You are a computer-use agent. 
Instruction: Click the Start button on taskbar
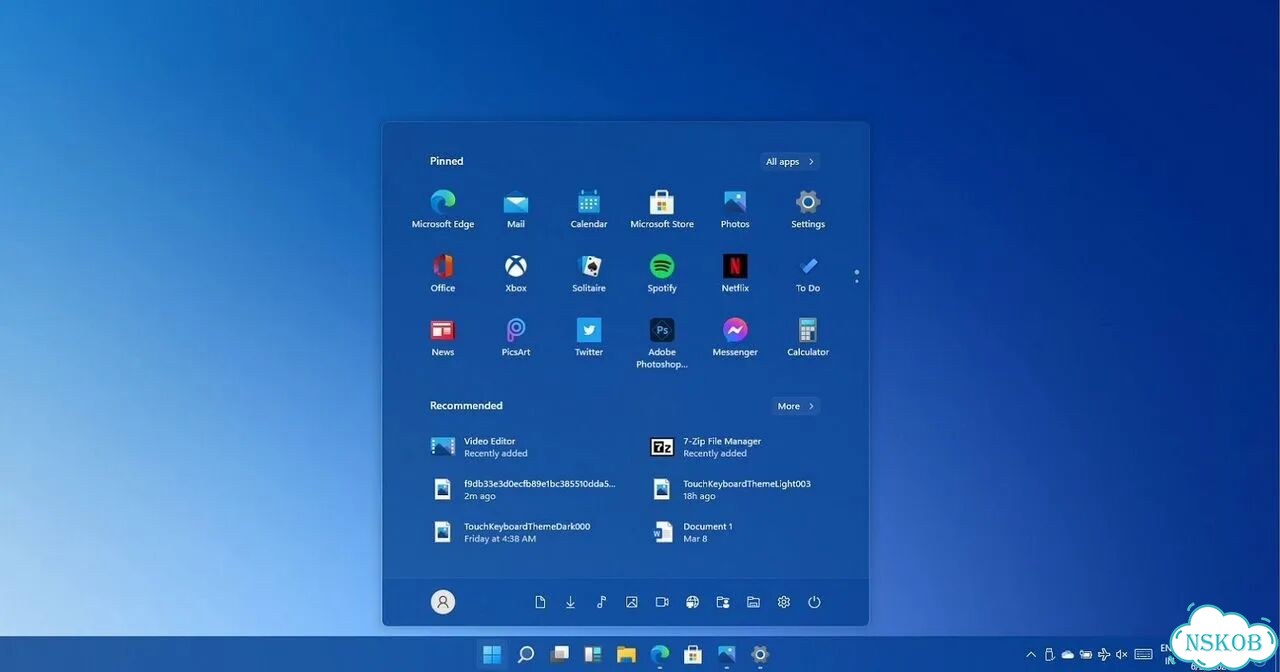pos(492,655)
